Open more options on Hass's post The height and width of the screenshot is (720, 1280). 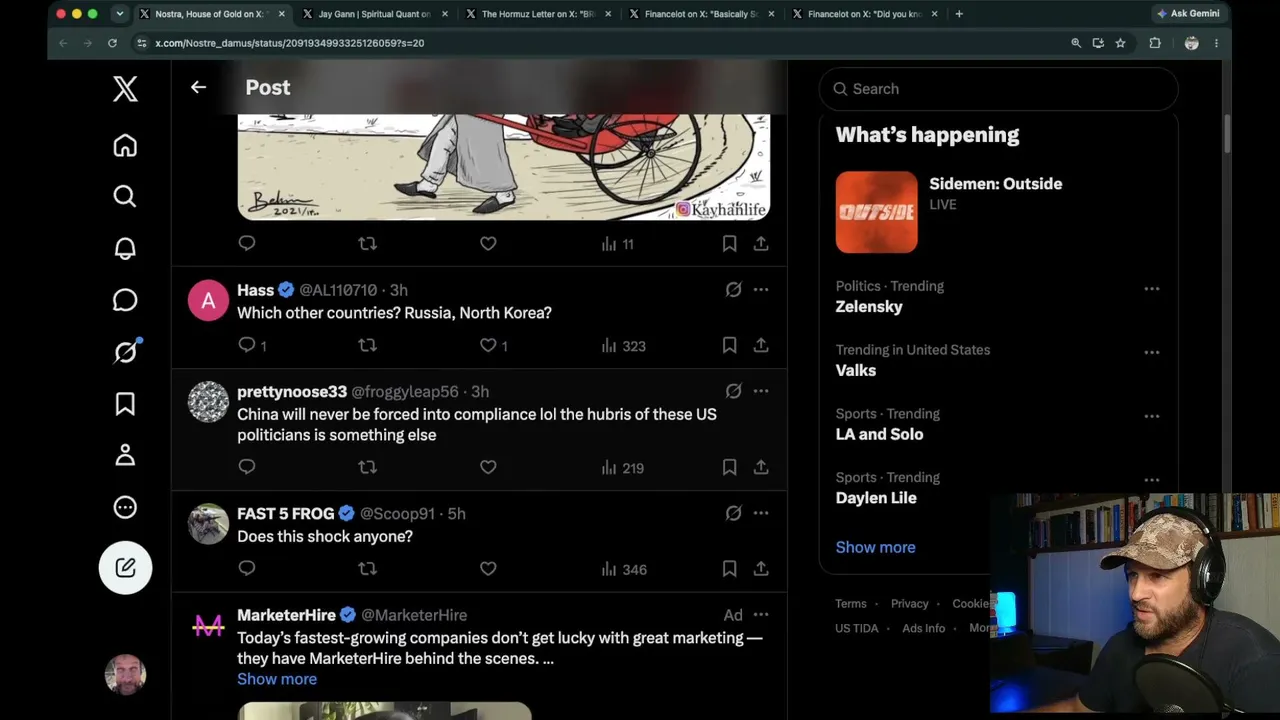click(x=761, y=290)
